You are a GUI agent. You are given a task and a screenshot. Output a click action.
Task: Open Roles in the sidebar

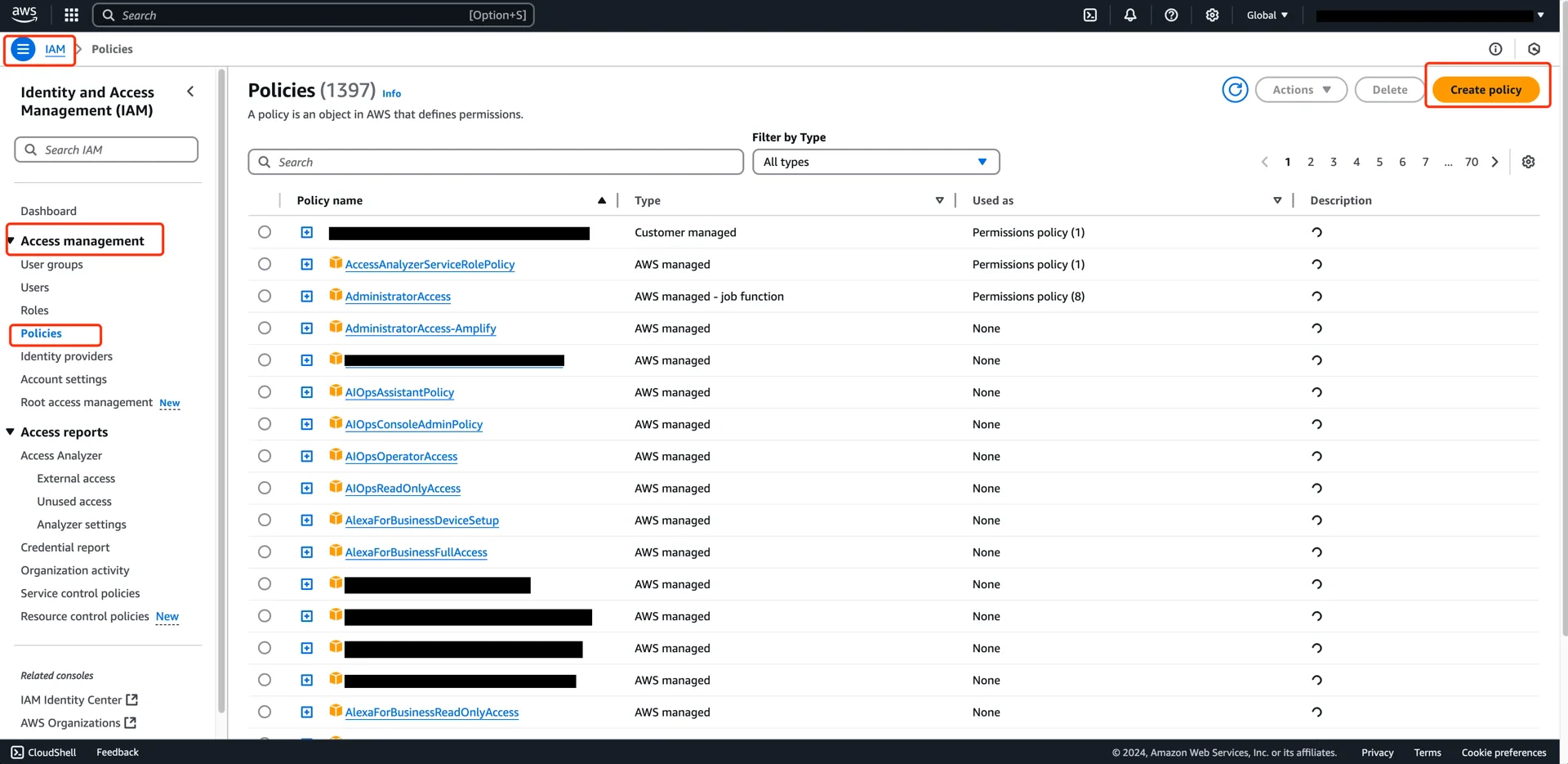(x=34, y=311)
